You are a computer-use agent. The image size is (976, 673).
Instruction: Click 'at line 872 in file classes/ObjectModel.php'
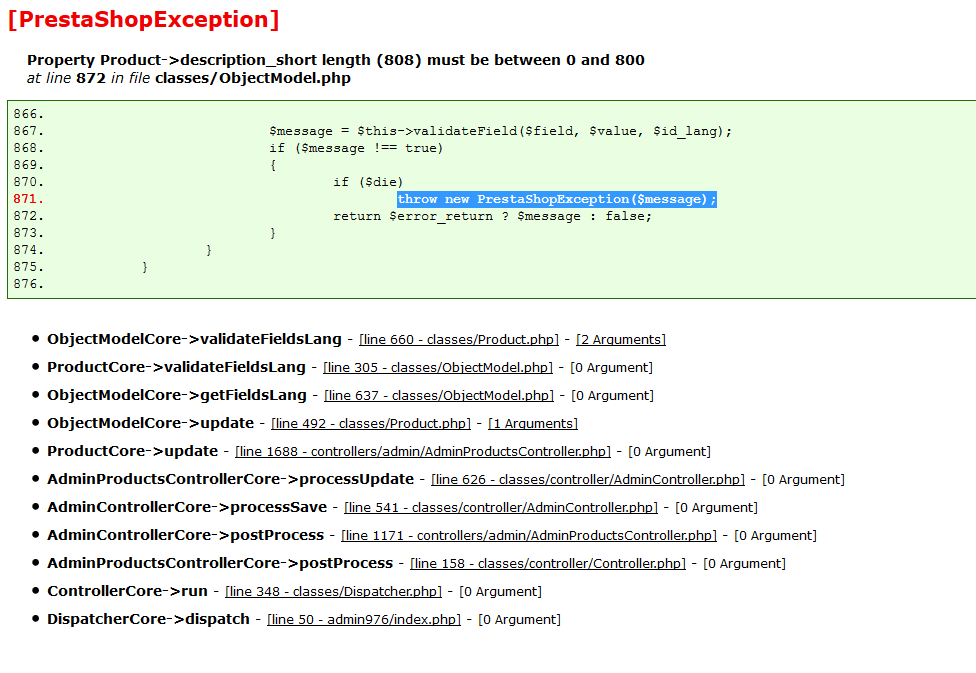[x=189, y=78]
